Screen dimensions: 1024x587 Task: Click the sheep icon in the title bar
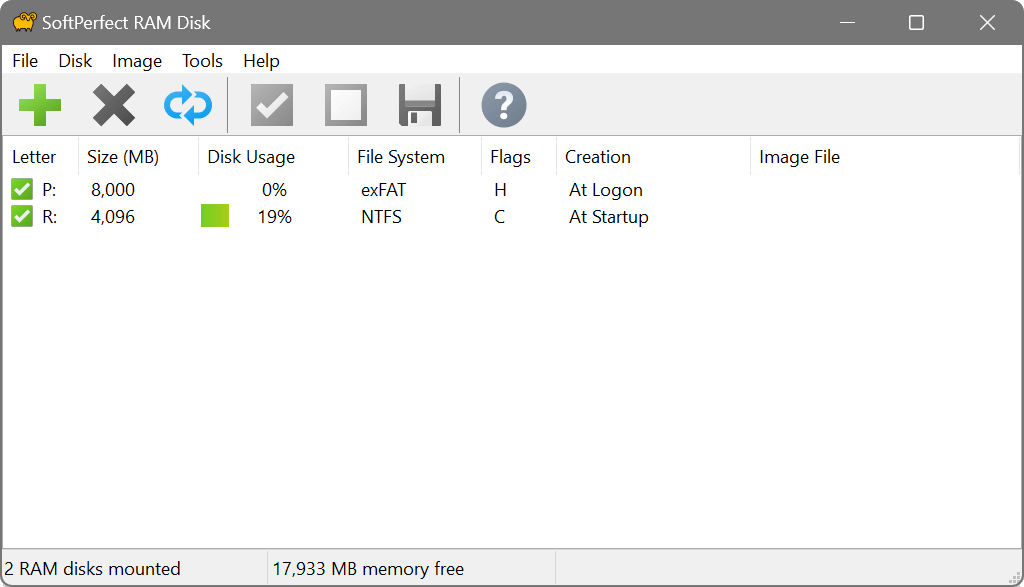pyautogui.click(x=23, y=21)
